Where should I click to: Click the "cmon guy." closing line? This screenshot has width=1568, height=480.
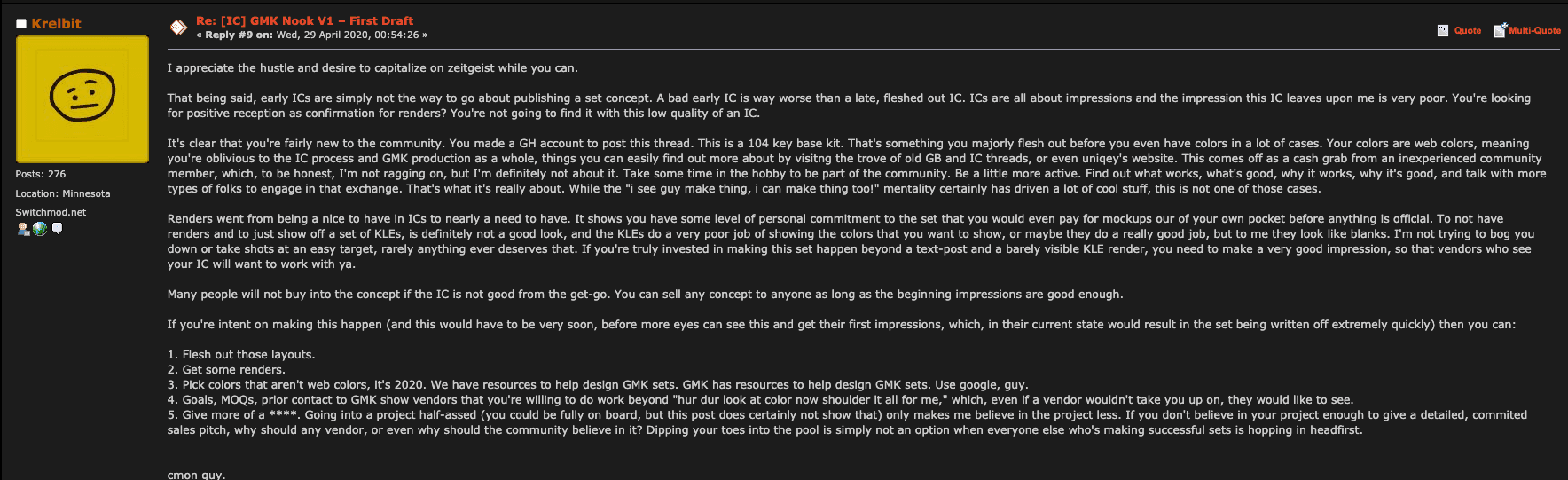tap(196, 475)
